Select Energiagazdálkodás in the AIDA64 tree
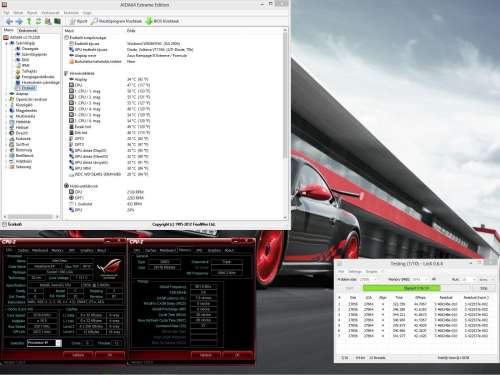 pyautogui.click(x=38, y=77)
